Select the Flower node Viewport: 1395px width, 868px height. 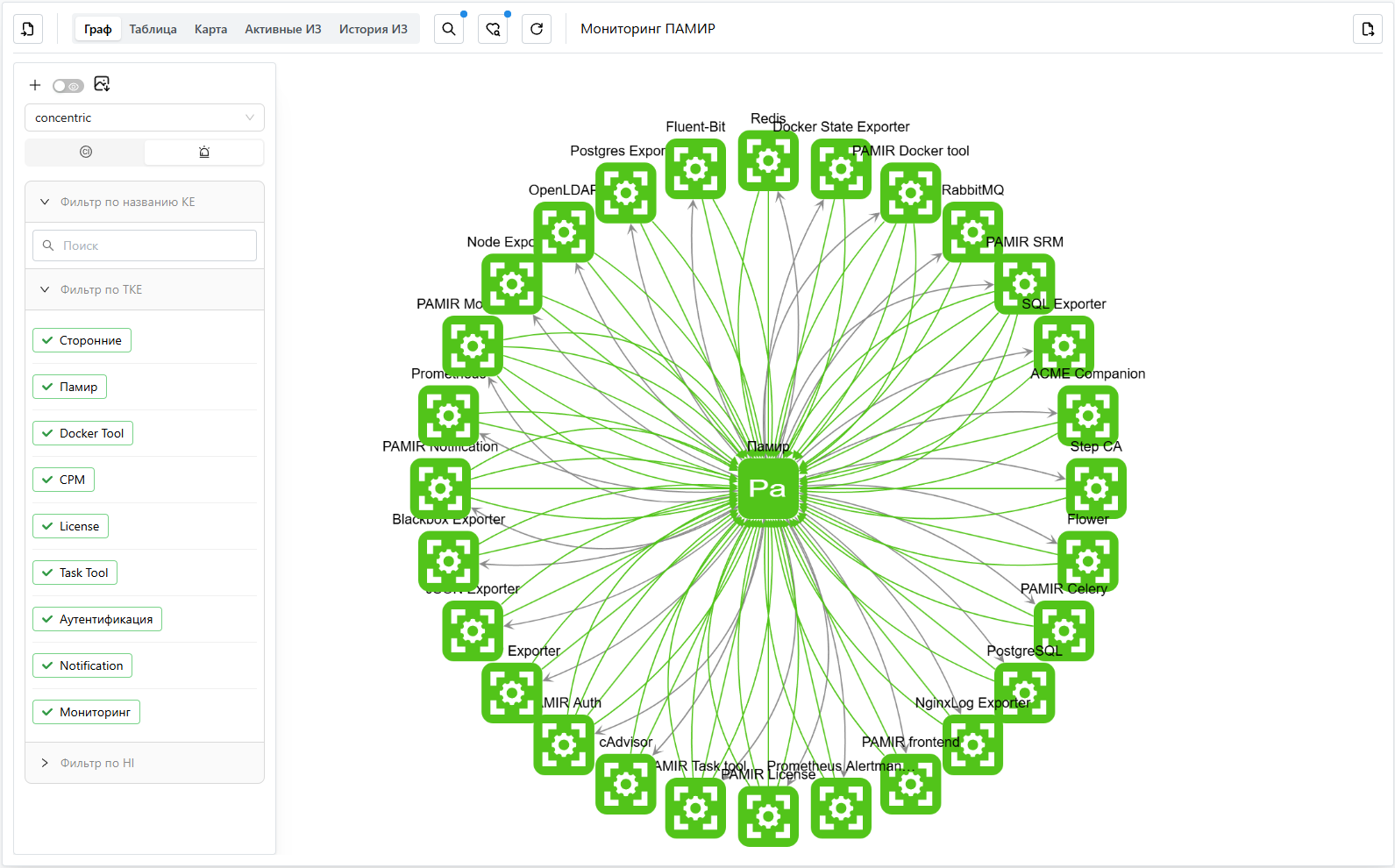(1088, 561)
